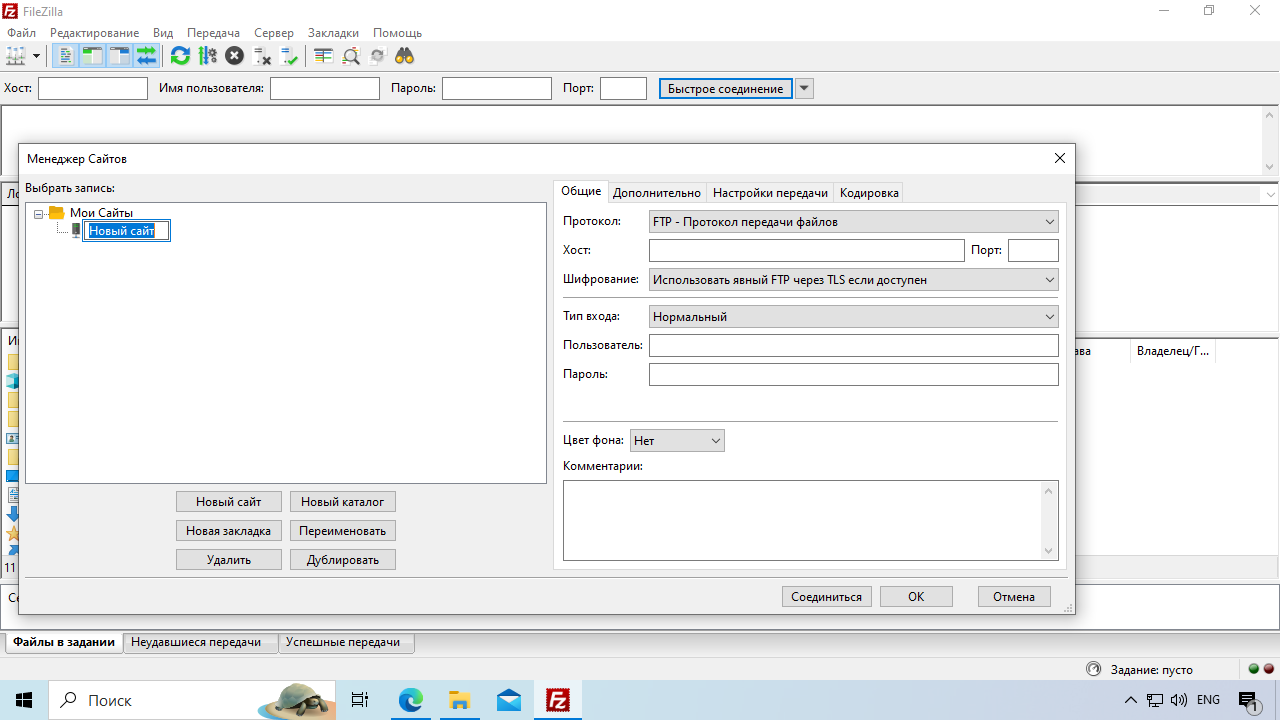The image size is (1280, 720).
Task: Open Task View on the taskbar
Action: [x=360, y=700]
